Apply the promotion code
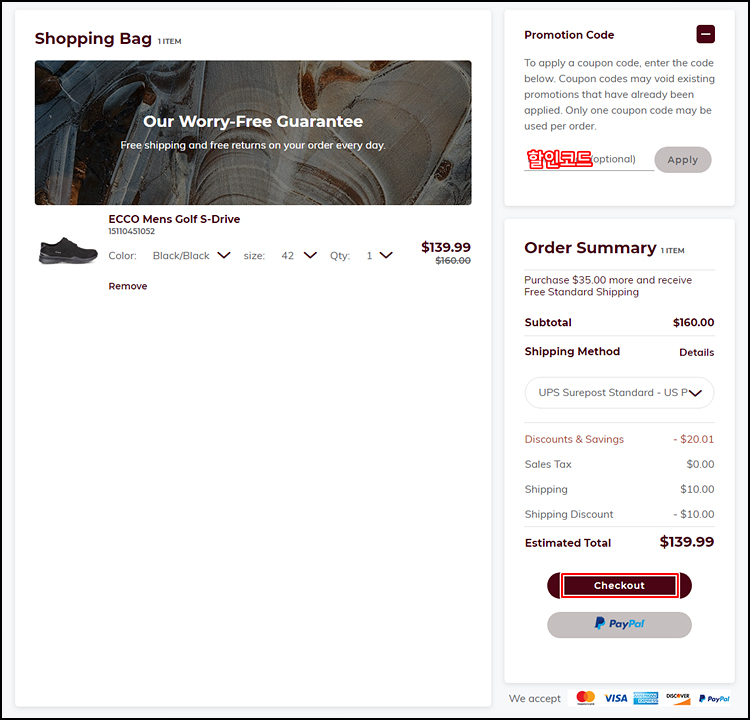 point(683,160)
